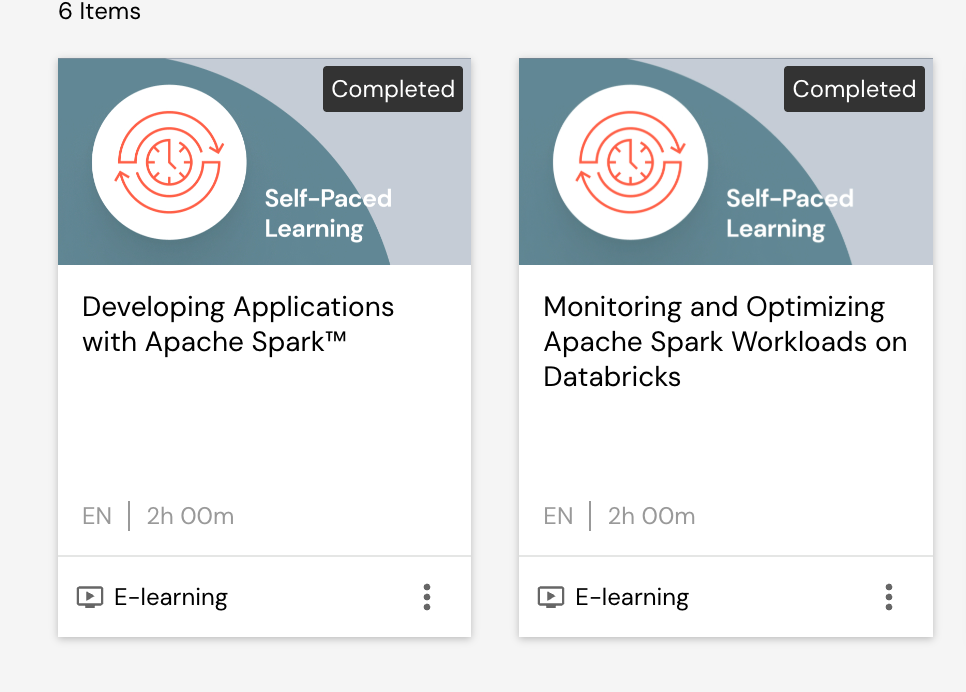Open three-dot menu on Developing Applications card
Viewport: 966px width, 692px height.
(427, 597)
